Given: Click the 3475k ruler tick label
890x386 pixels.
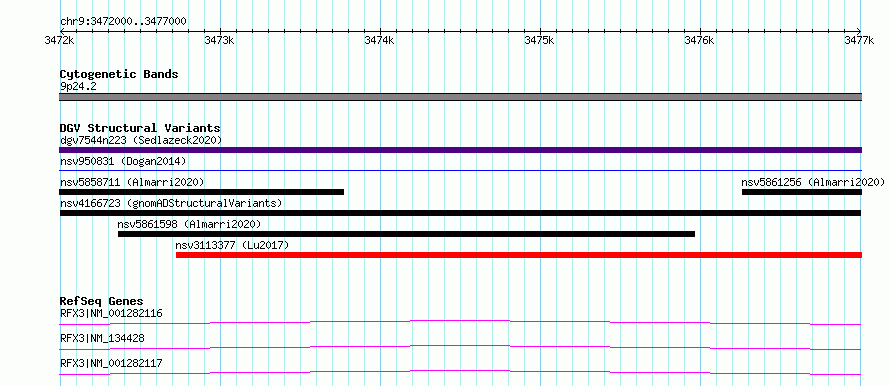Looking at the screenshot, I should click(x=540, y=41).
